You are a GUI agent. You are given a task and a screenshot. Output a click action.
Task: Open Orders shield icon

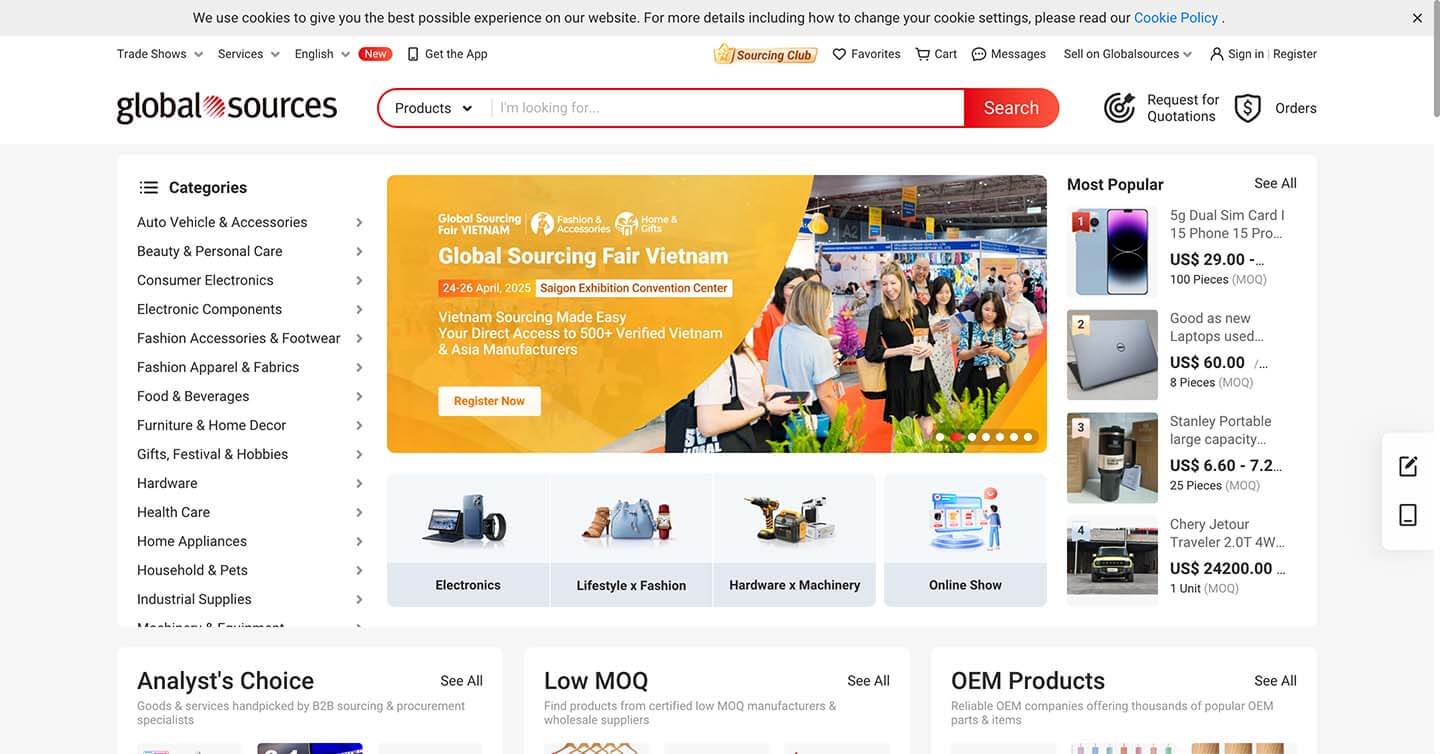[1247, 108]
